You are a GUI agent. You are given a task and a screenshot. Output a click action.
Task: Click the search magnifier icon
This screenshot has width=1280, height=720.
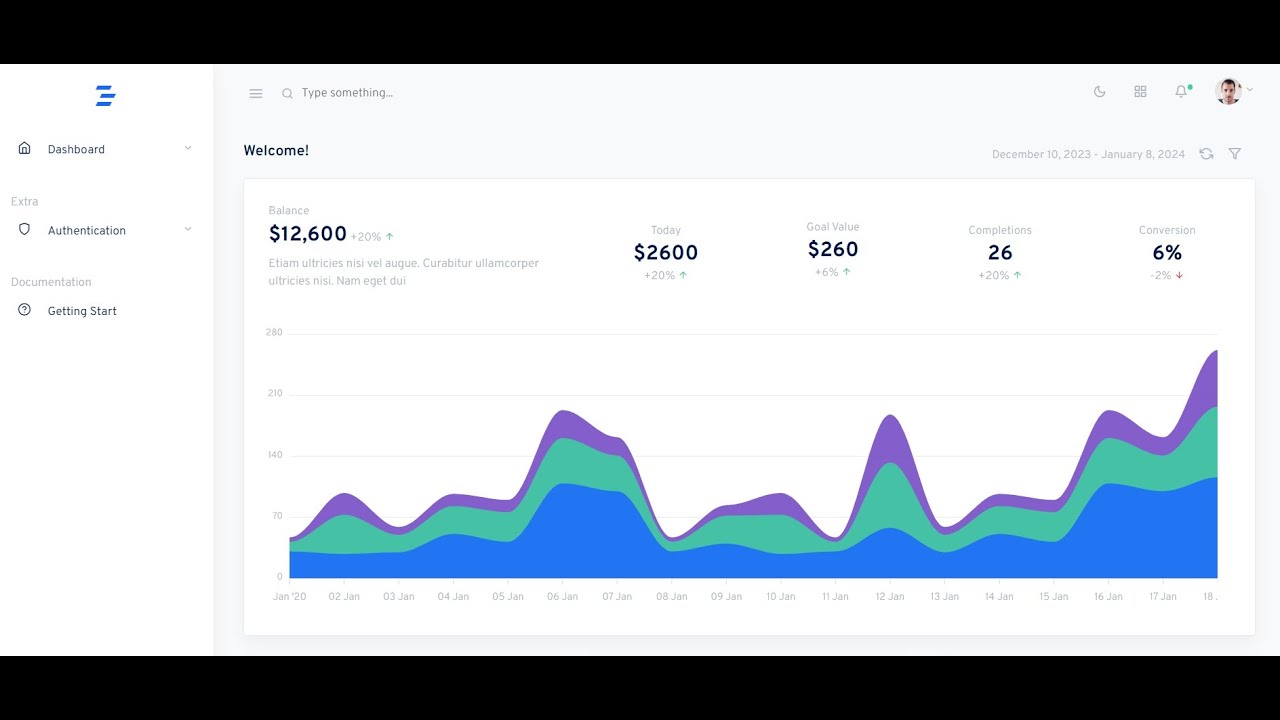pyautogui.click(x=287, y=93)
